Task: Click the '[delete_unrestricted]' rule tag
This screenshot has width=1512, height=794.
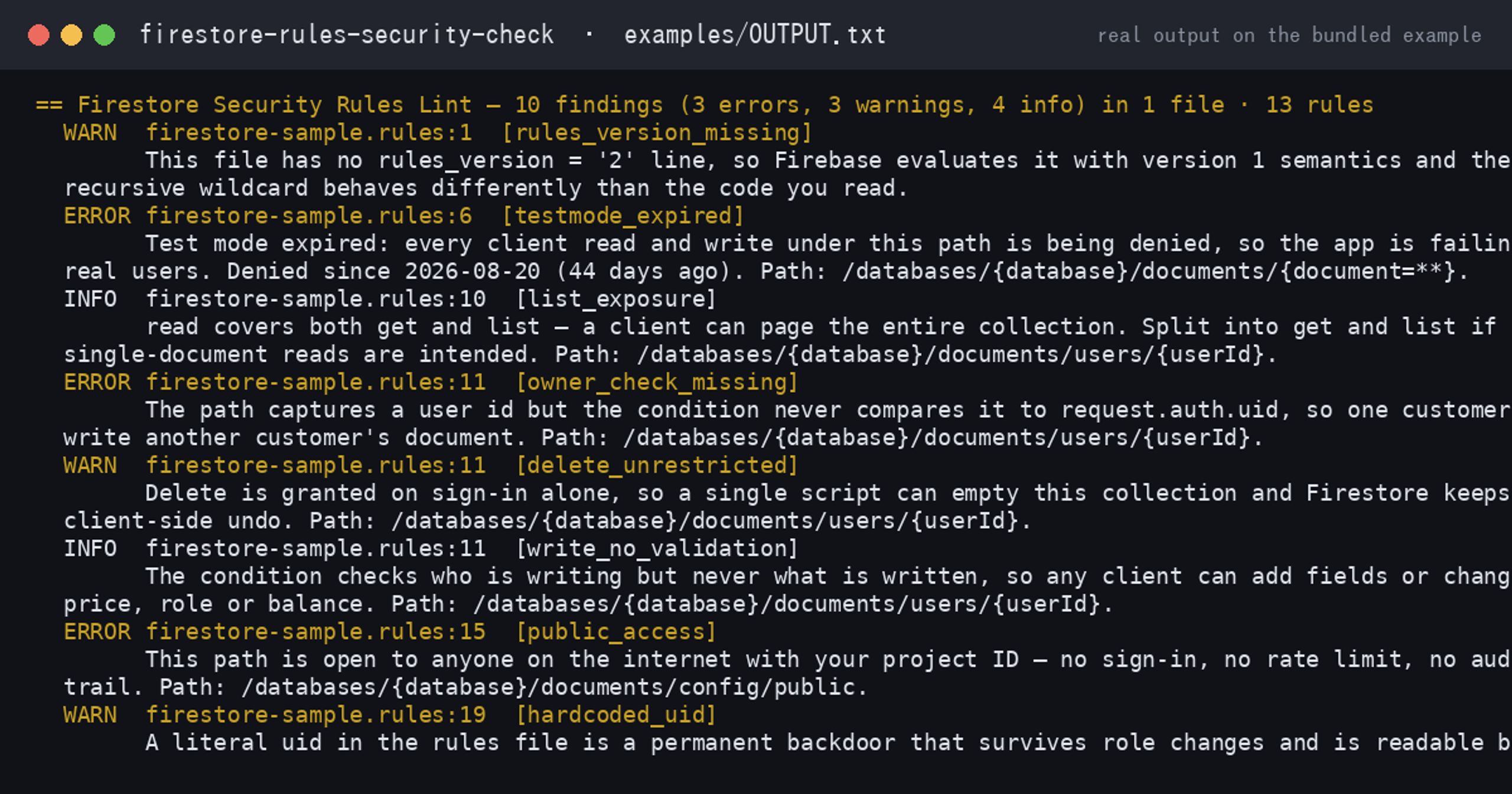Action: (x=657, y=466)
